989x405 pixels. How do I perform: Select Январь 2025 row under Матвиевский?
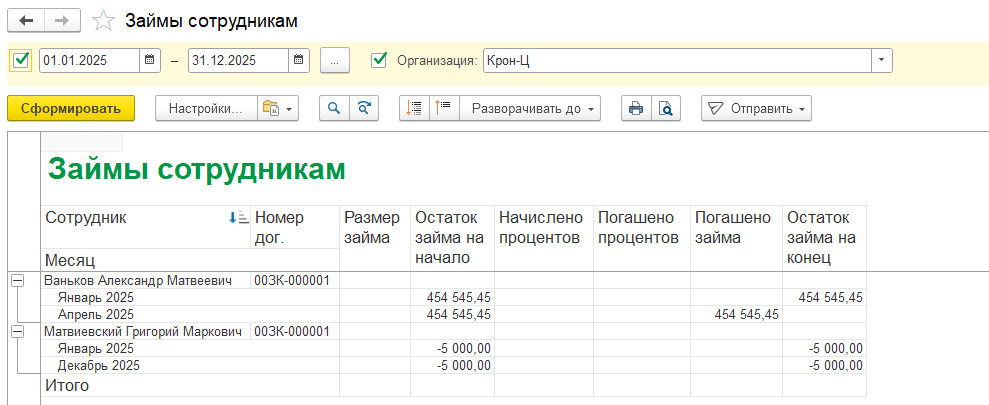point(190,348)
